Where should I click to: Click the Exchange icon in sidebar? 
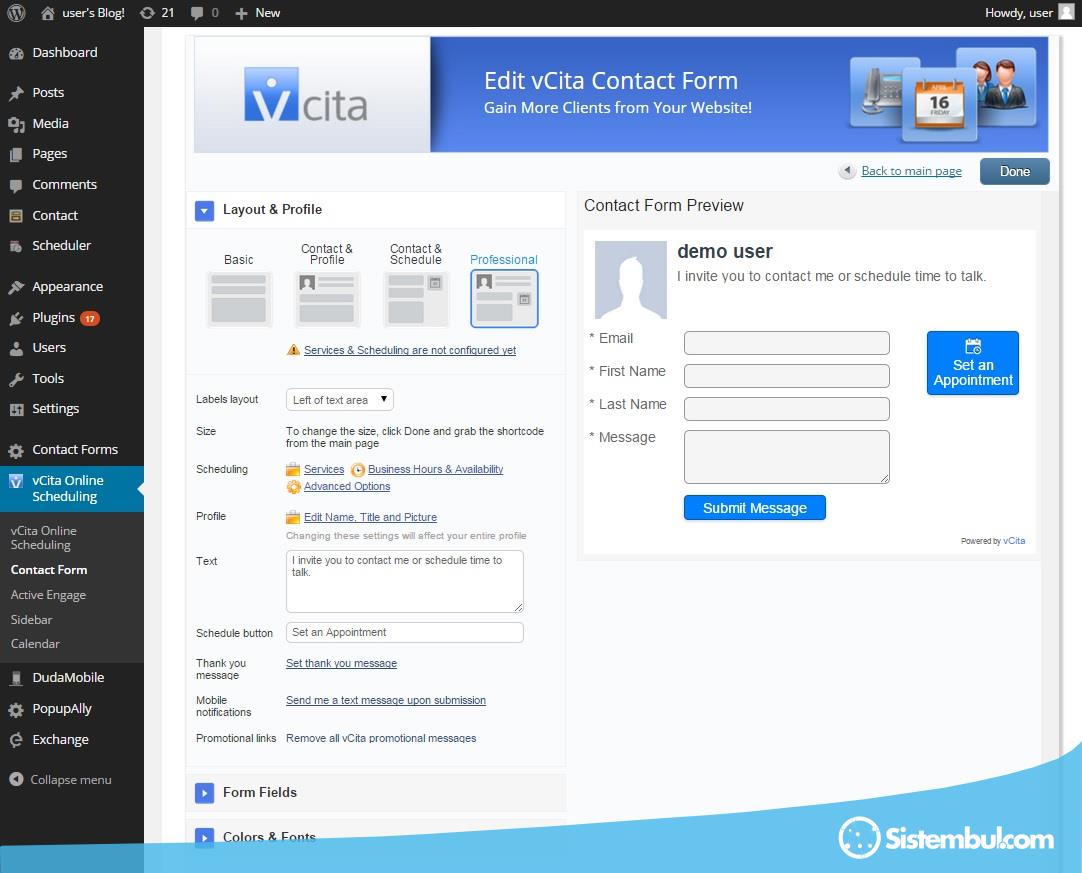17,740
